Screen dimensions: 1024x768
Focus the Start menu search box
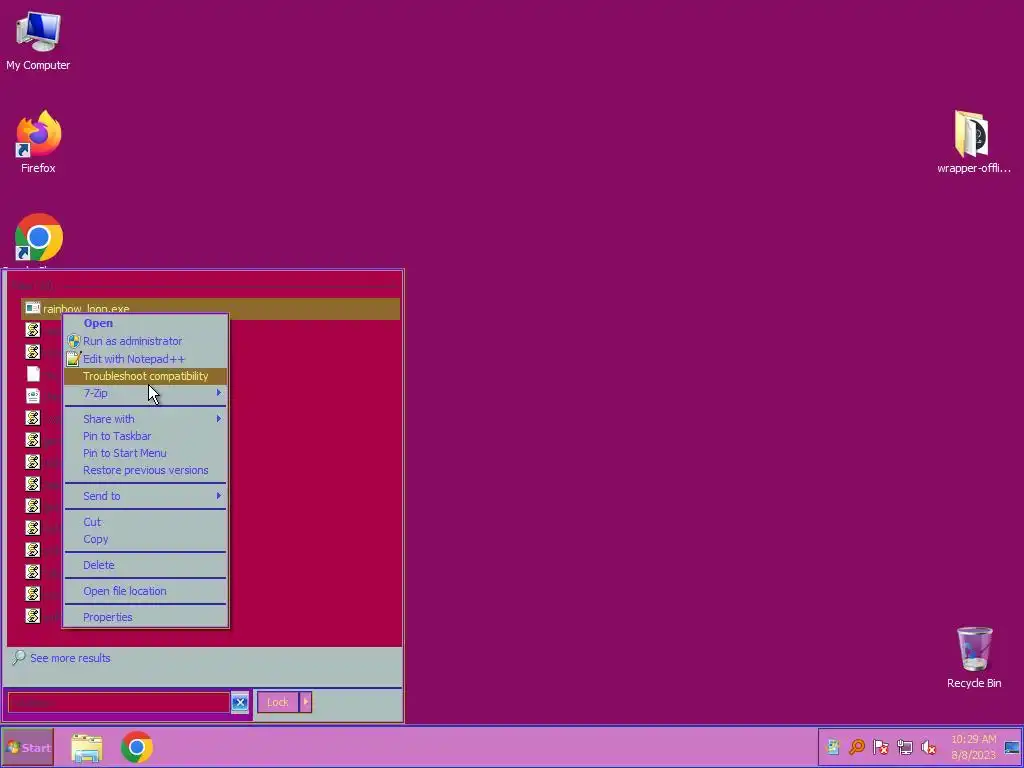point(119,703)
